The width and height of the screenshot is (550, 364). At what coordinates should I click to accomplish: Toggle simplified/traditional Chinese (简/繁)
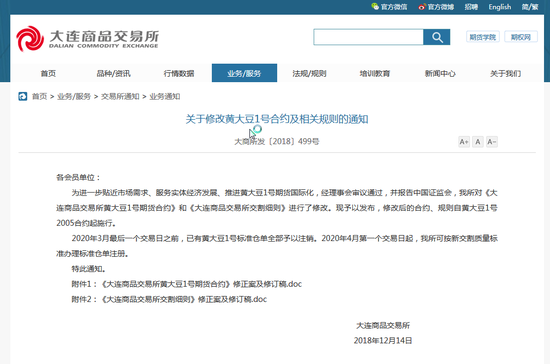530,7
